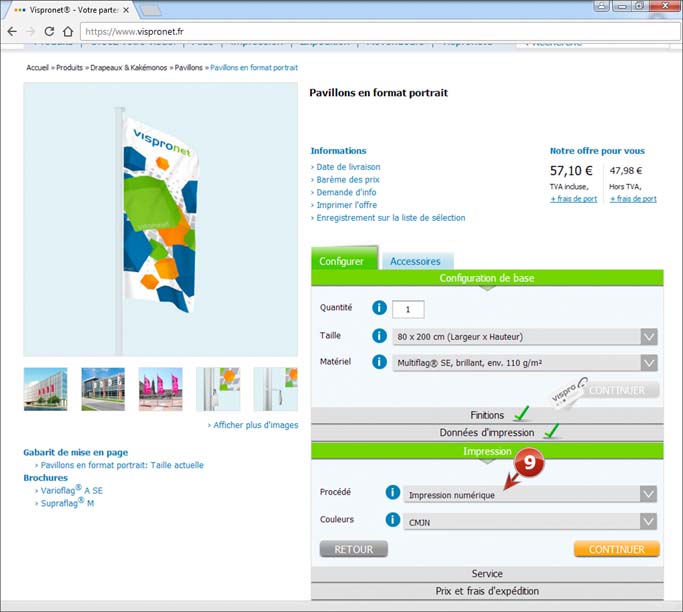683x612 pixels.
Task: Open the Taille size dropdown
Action: click(525, 337)
